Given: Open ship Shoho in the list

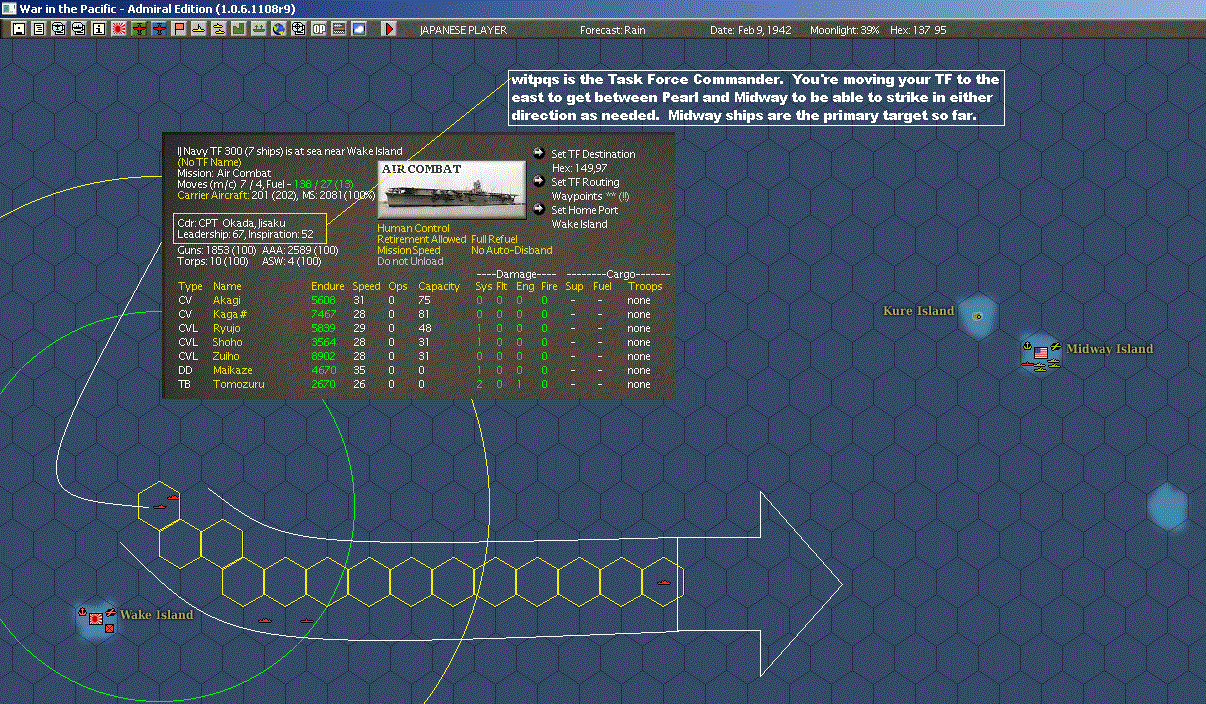Looking at the screenshot, I should coord(227,342).
